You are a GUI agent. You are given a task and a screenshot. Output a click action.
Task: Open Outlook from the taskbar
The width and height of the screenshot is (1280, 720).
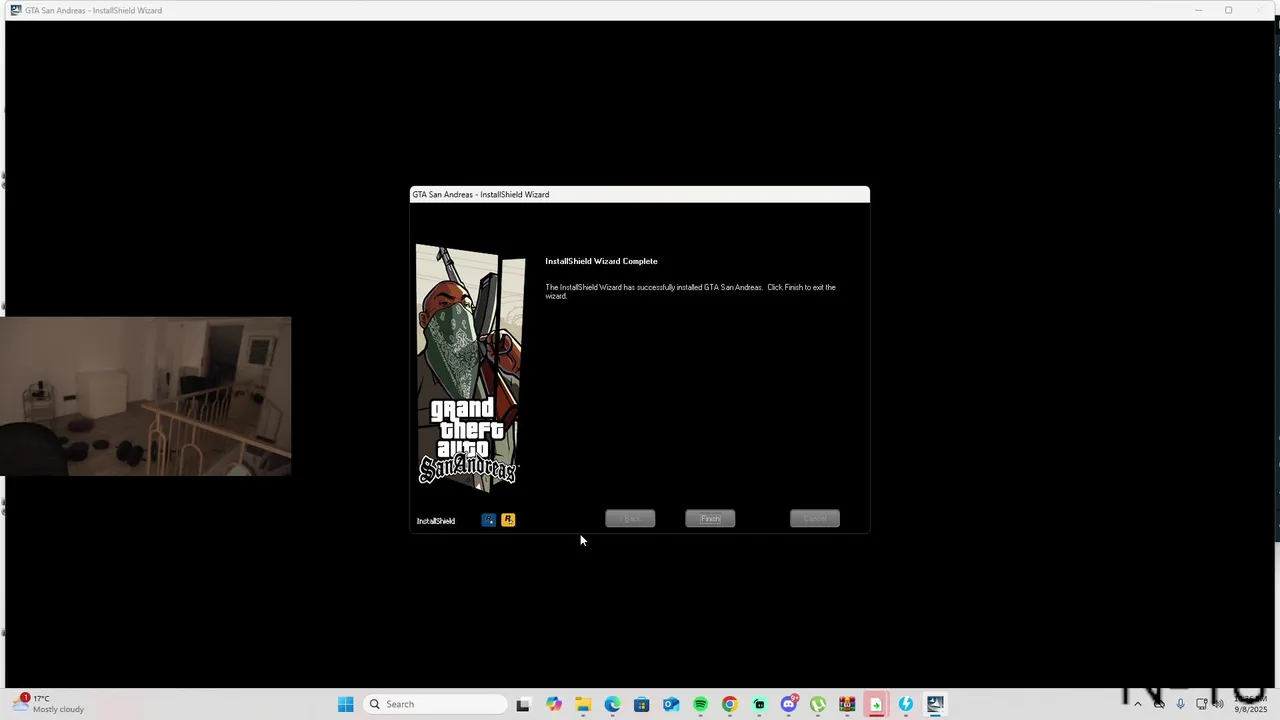point(671,704)
